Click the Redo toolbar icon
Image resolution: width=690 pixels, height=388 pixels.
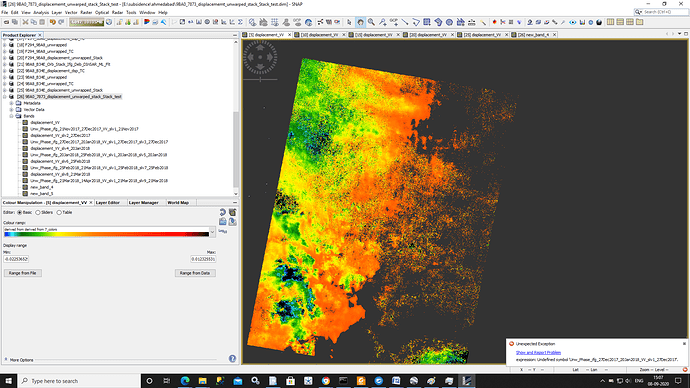point(61,22)
